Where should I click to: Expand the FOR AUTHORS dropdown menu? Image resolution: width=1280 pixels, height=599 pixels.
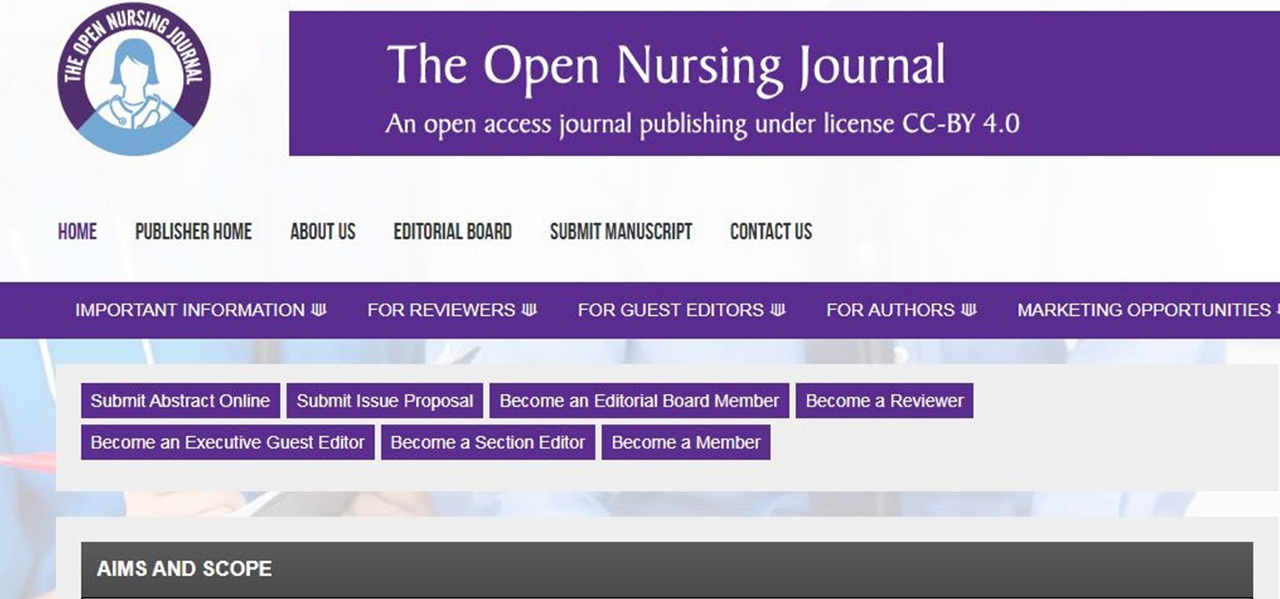pos(901,310)
